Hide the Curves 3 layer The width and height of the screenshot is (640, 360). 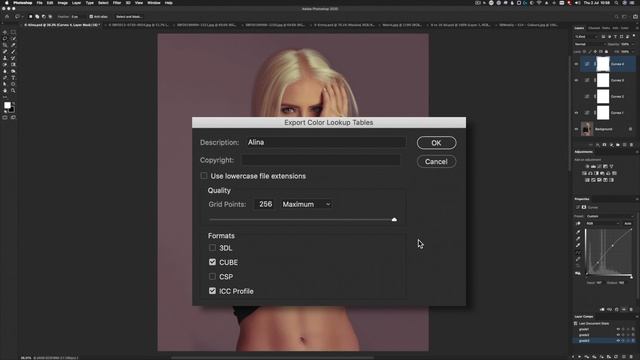point(576,80)
